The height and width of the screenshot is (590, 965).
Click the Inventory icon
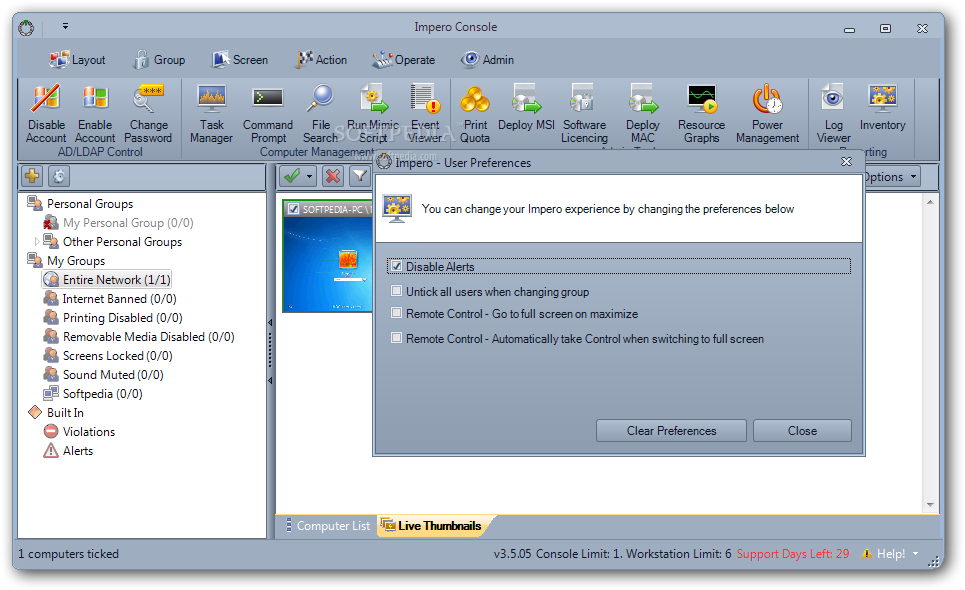[x=882, y=99]
